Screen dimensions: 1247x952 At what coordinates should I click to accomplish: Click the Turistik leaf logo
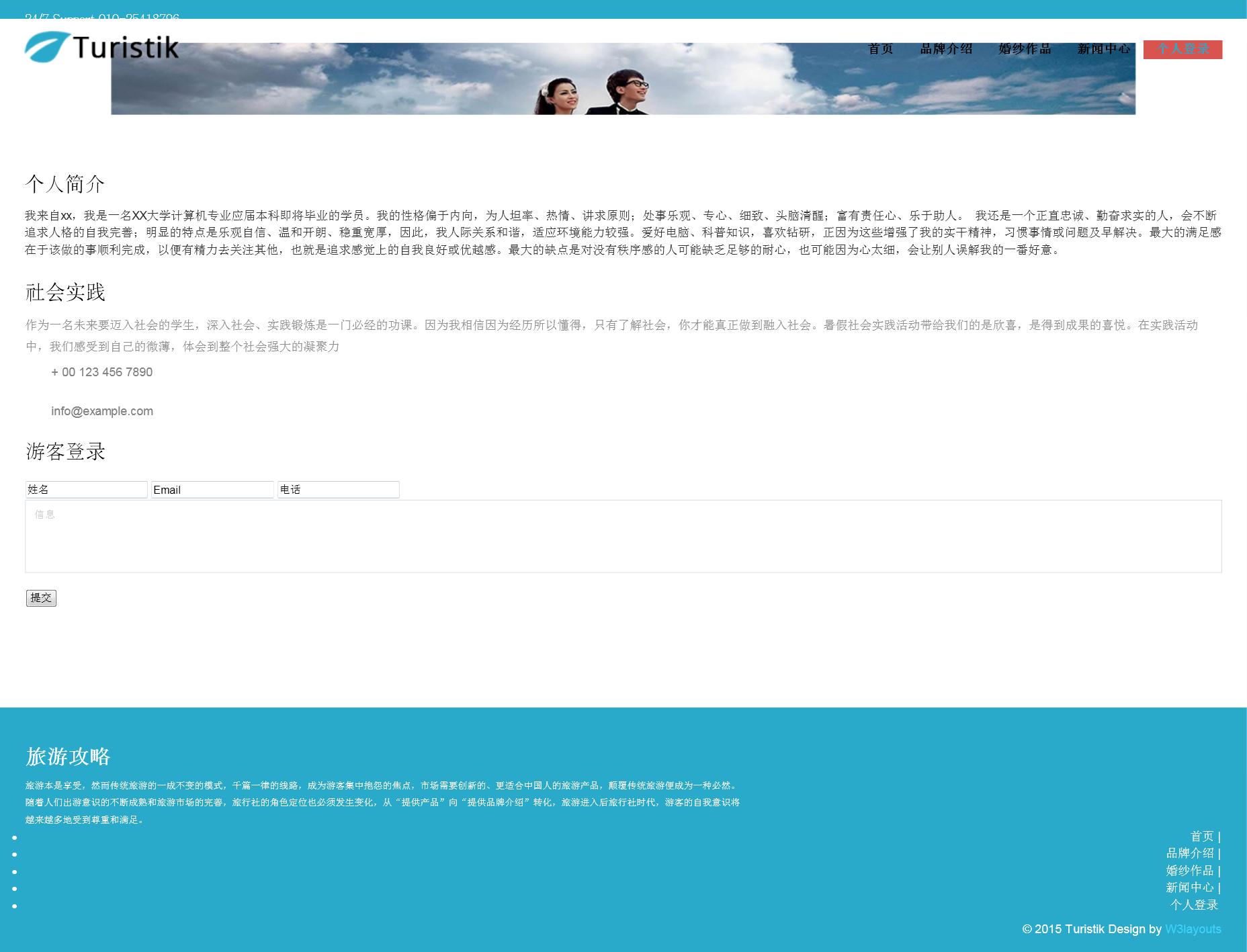click(x=101, y=47)
